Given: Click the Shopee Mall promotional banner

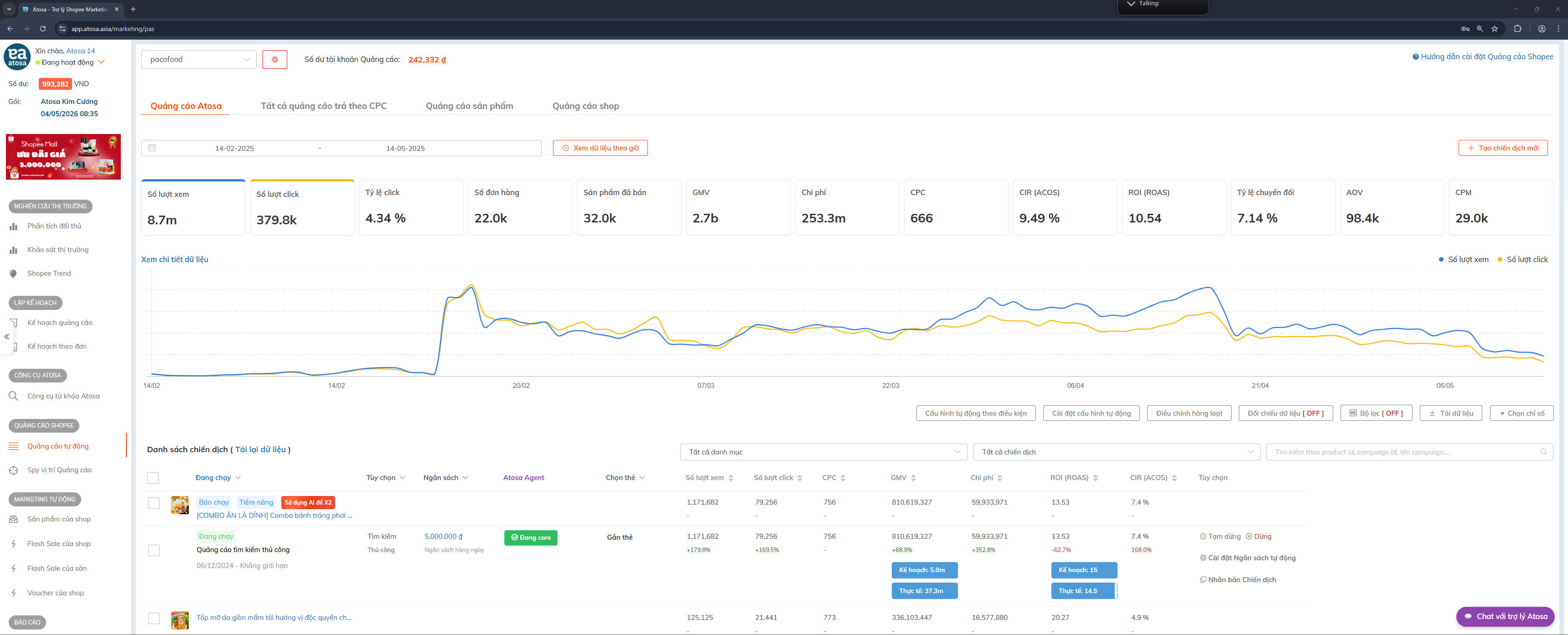Looking at the screenshot, I should (63, 157).
